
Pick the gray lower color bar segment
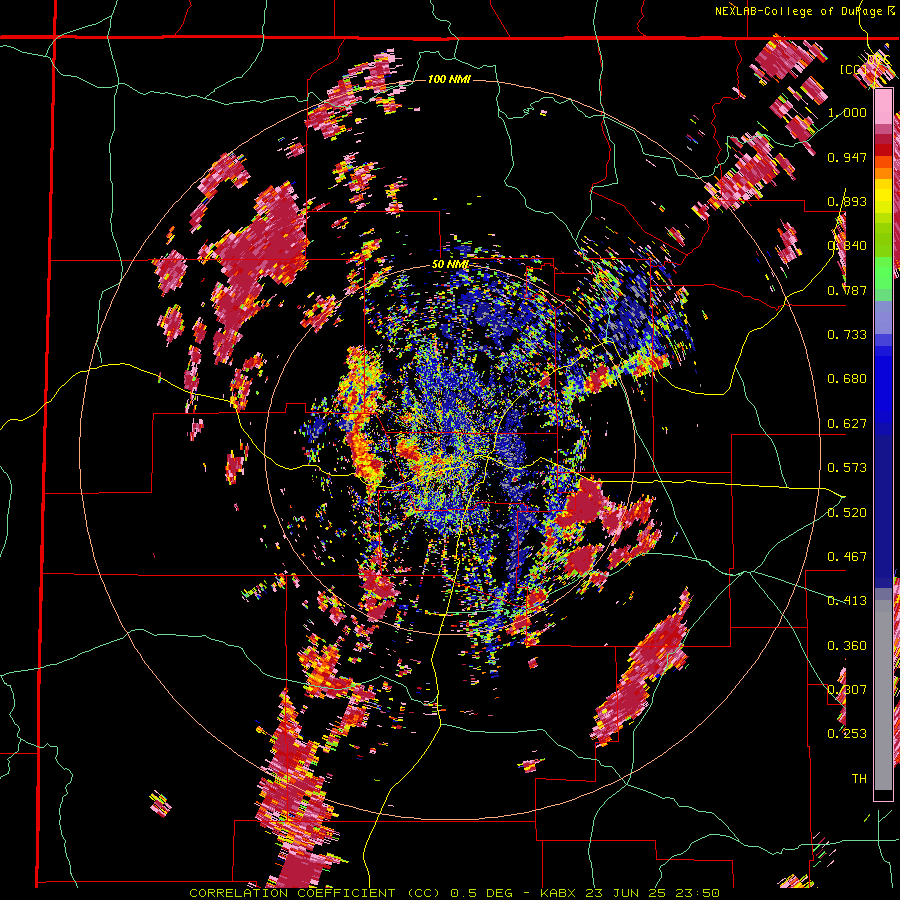pyautogui.click(x=883, y=695)
